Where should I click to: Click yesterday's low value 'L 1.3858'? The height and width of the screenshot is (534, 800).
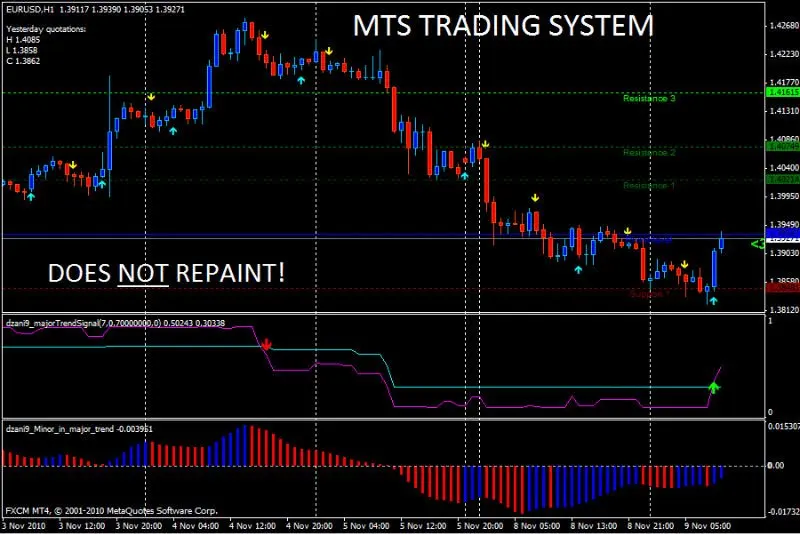click(x=22, y=50)
